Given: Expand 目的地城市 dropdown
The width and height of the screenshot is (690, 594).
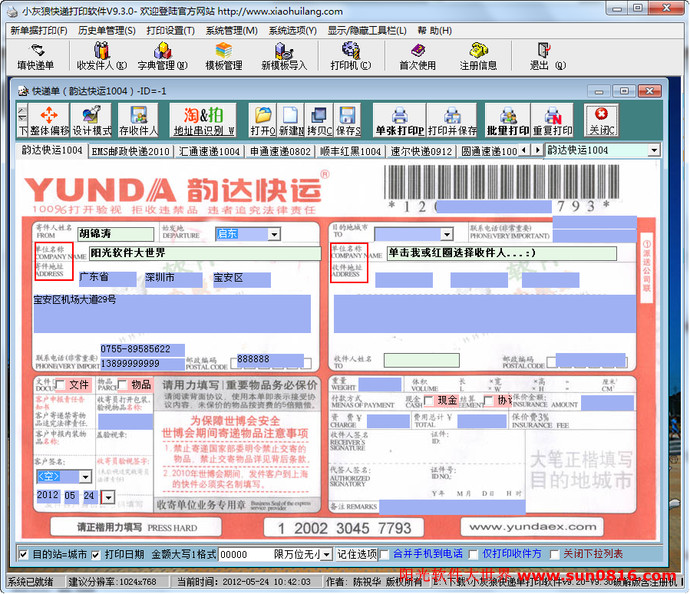Looking at the screenshot, I should [447, 234].
